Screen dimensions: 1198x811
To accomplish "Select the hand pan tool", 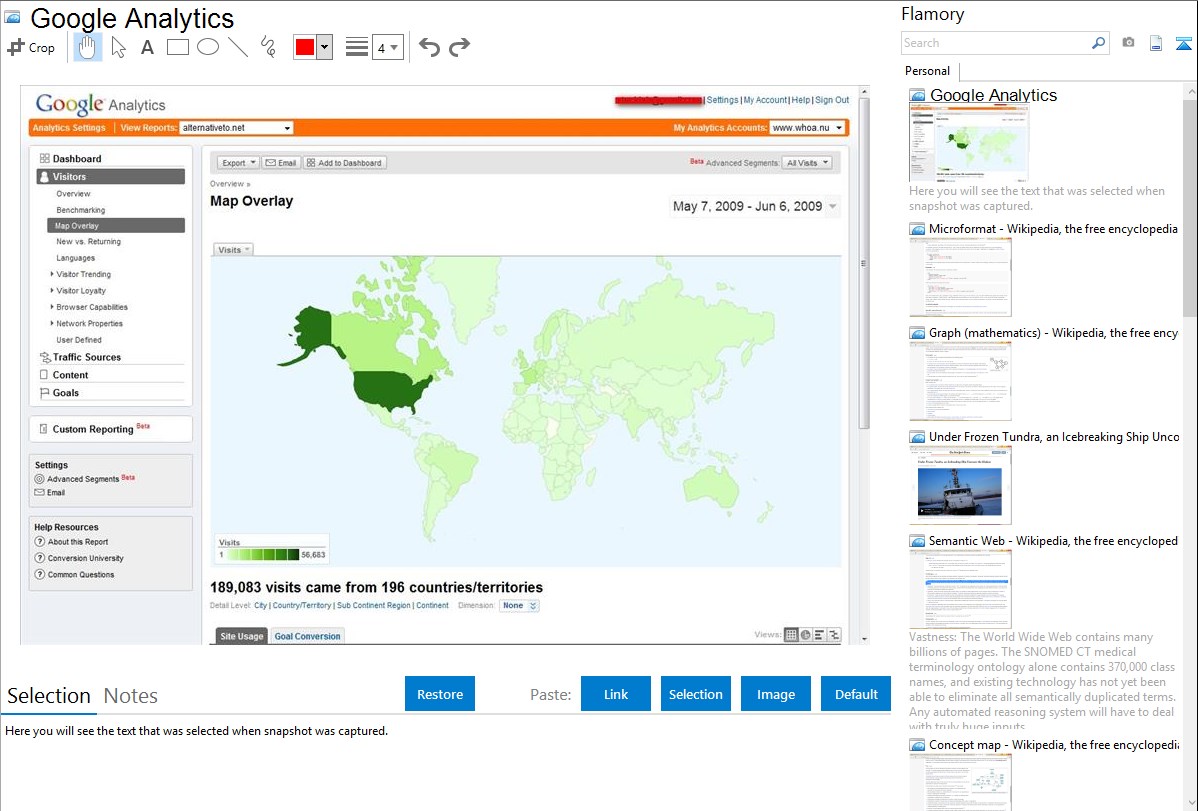I will [x=87, y=47].
